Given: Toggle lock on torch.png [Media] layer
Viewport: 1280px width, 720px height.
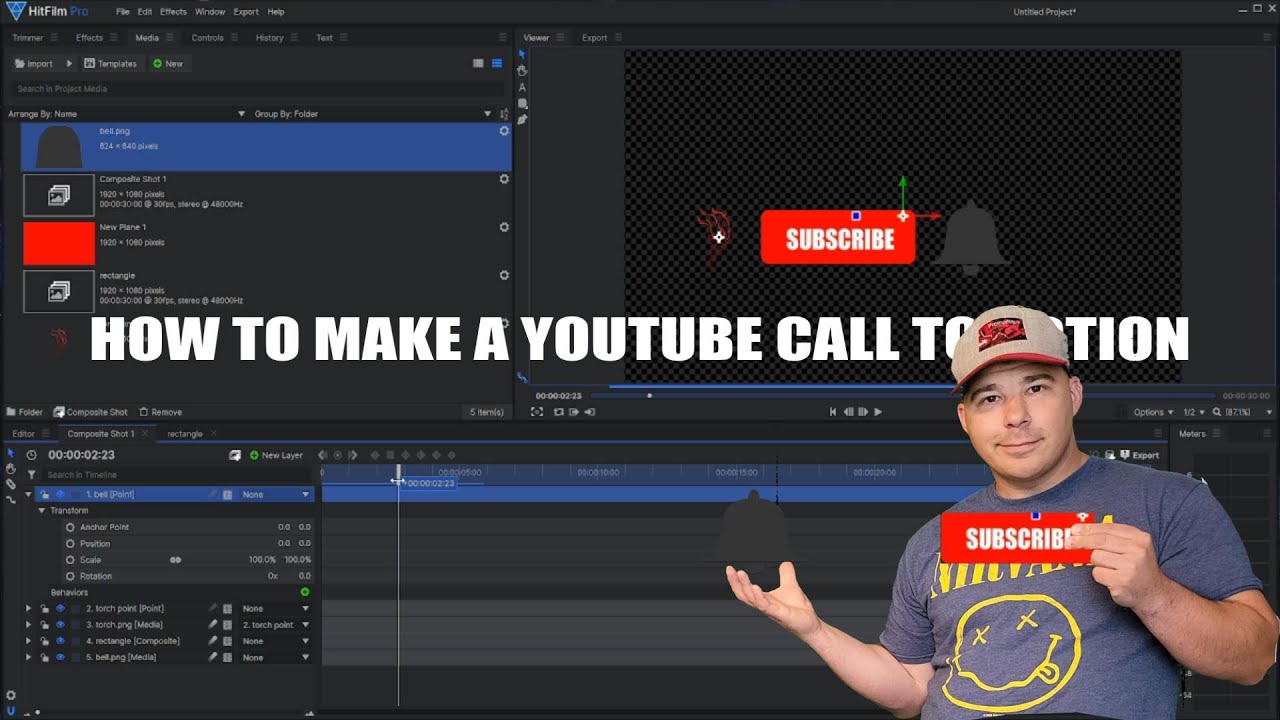Looking at the screenshot, I should 45,625.
